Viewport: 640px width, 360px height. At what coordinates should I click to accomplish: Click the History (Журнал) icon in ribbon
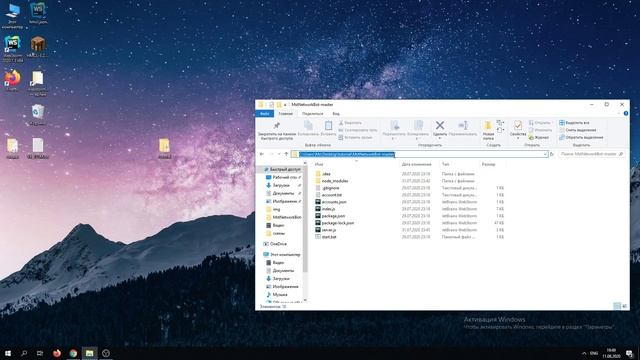(531, 138)
